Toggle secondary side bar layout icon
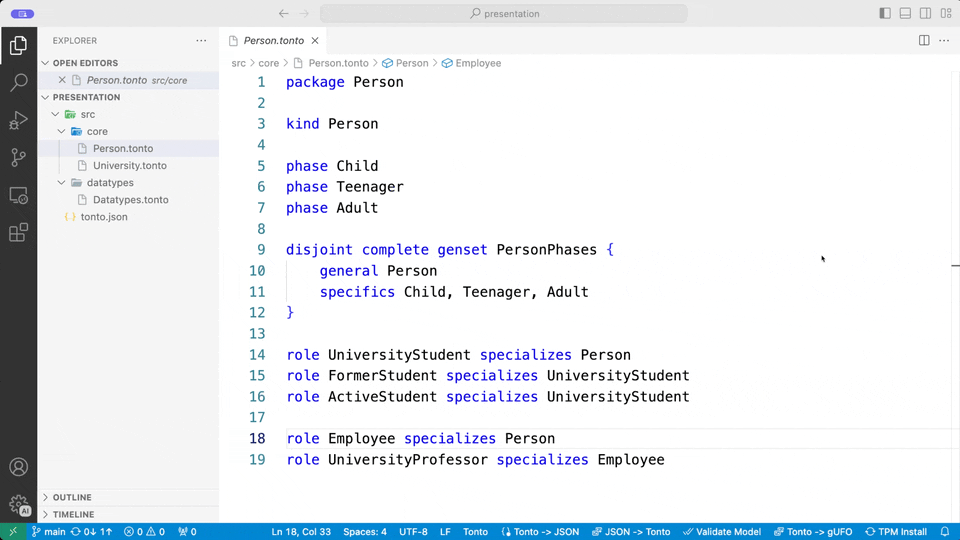The width and height of the screenshot is (960, 540). [925, 13]
